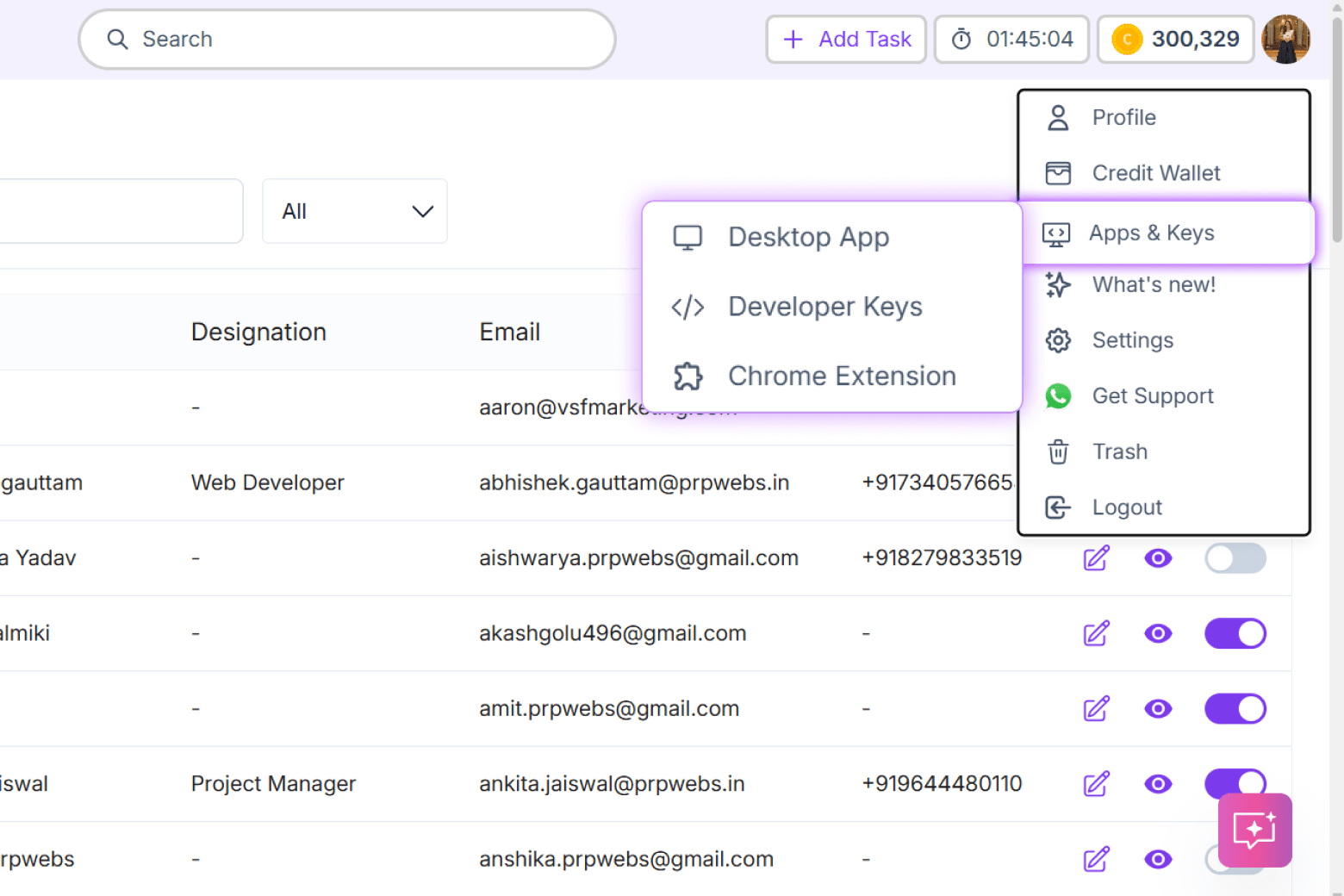This screenshot has width=1344, height=896.
Task: Click the filter text box left of All
Action: [121, 211]
